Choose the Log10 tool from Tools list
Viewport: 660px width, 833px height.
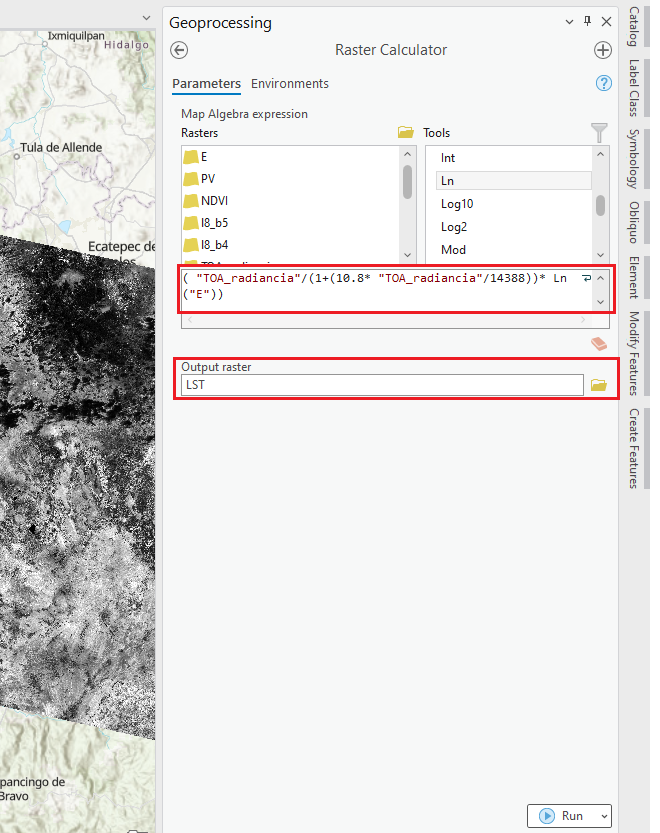457,204
